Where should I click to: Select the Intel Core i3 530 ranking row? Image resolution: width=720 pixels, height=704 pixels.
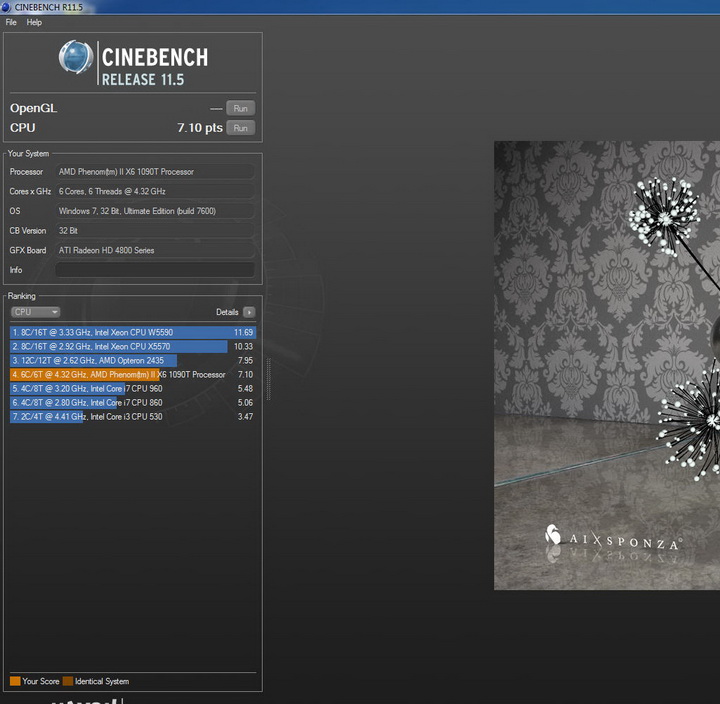tap(133, 417)
